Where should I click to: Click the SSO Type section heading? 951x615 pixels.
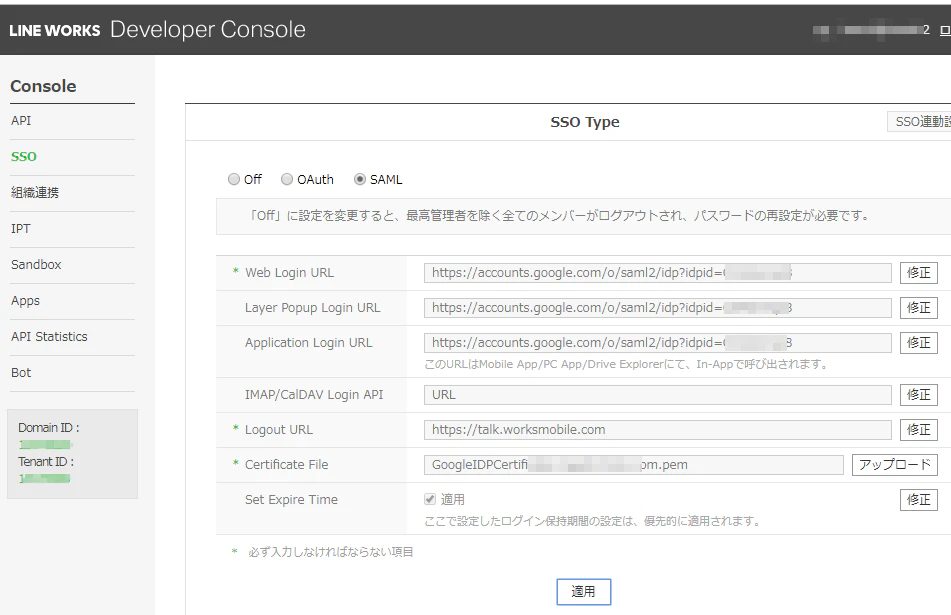[x=585, y=122]
